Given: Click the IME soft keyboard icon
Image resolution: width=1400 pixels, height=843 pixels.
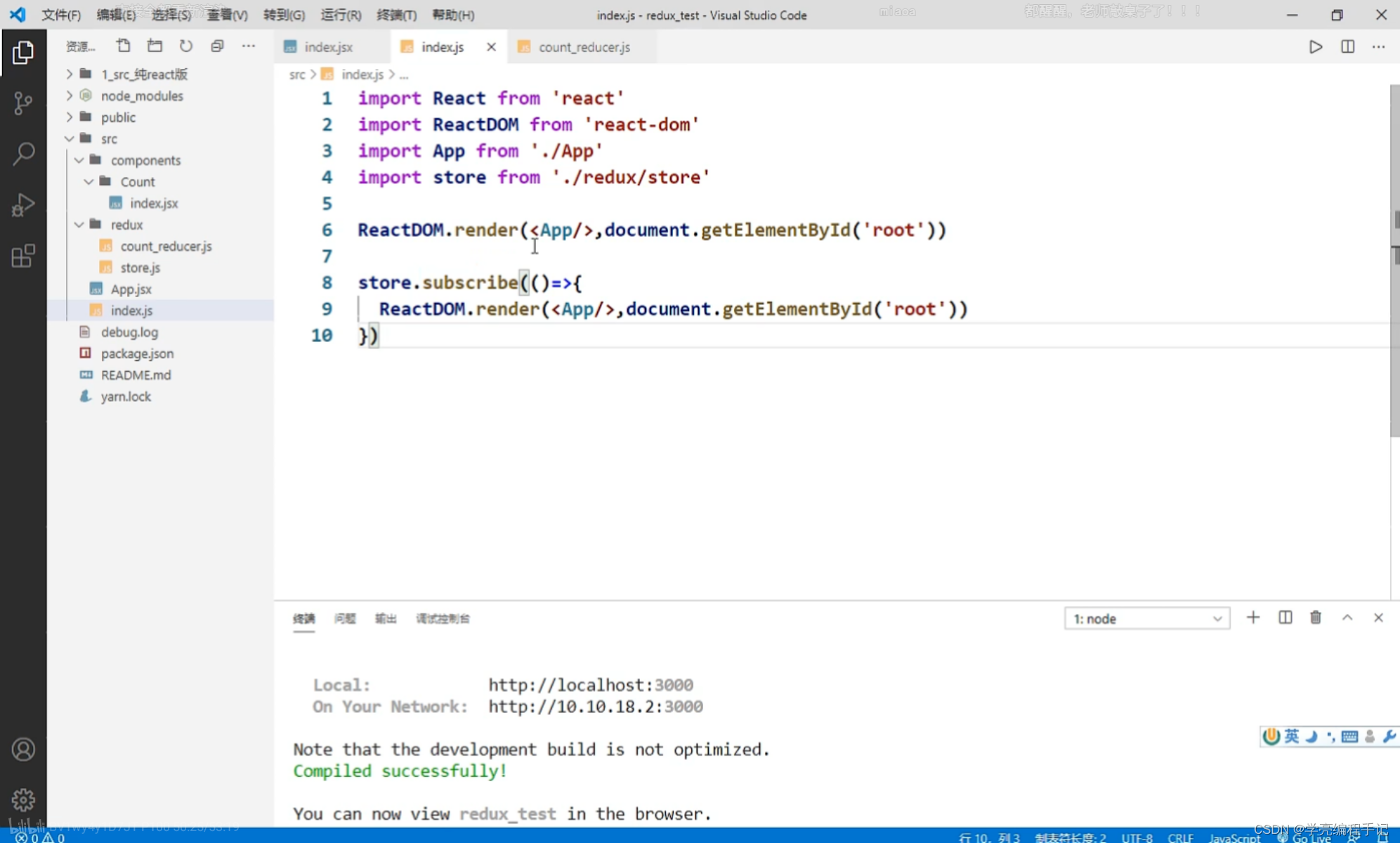Looking at the screenshot, I should [x=1349, y=736].
